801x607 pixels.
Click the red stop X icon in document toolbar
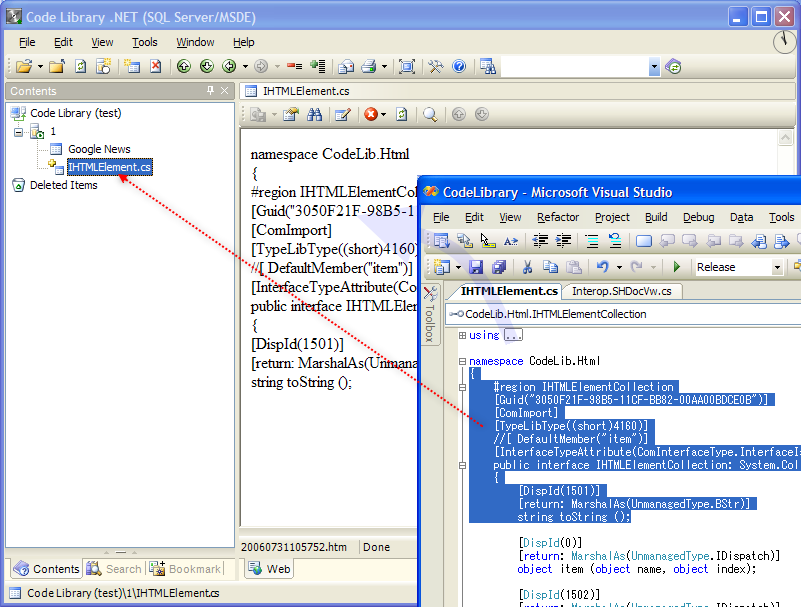[x=371, y=114]
